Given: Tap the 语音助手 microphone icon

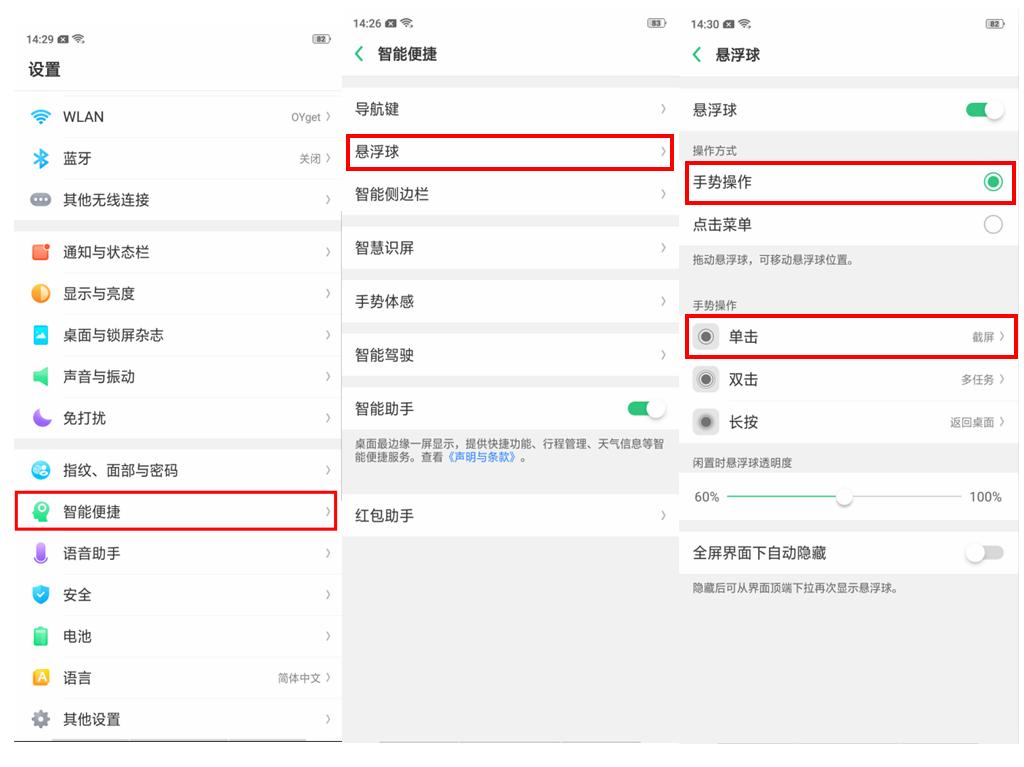Looking at the screenshot, I should click(x=41, y=553).
